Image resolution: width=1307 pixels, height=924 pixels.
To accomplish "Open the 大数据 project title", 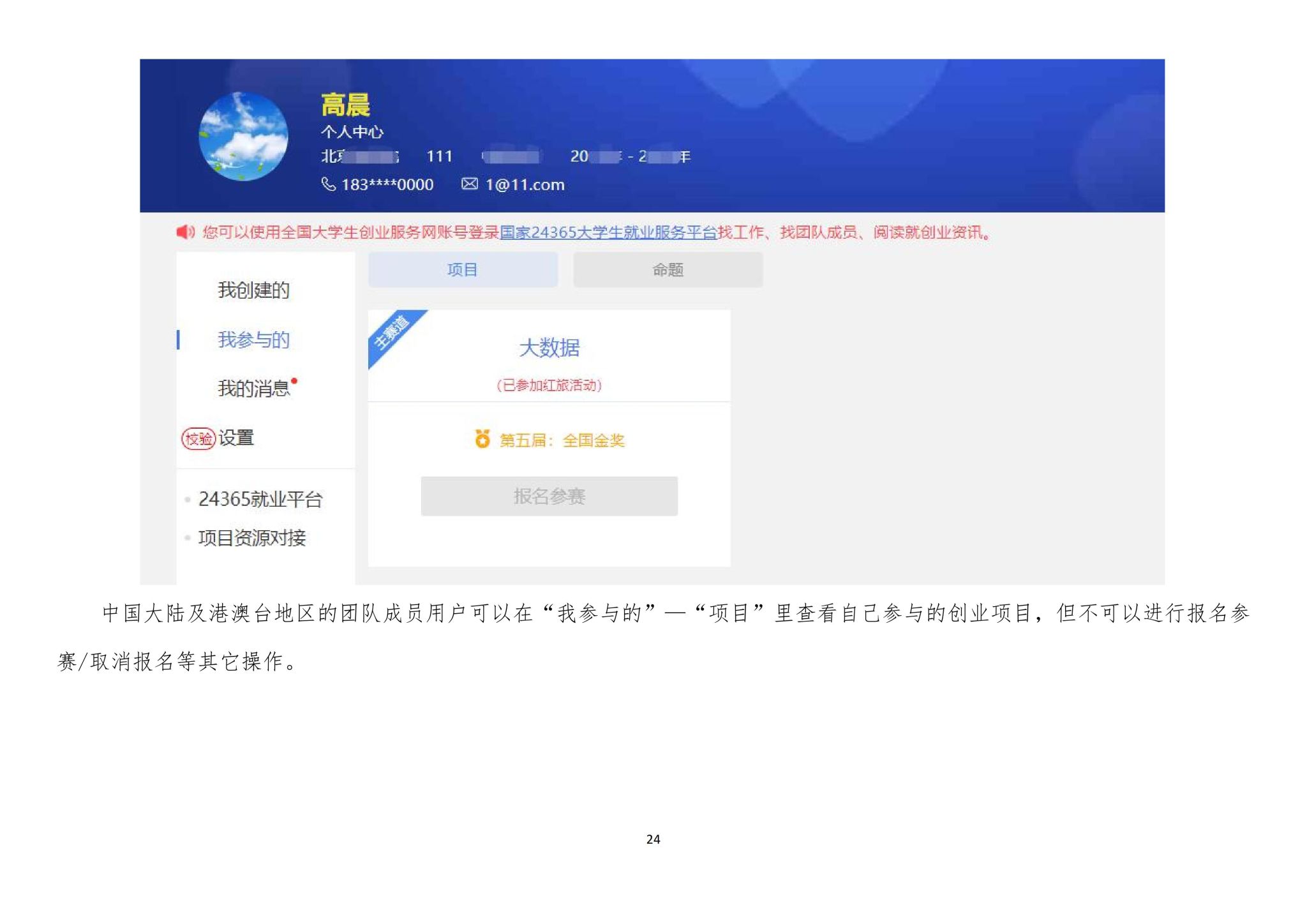I will click(x=549, y=348).
